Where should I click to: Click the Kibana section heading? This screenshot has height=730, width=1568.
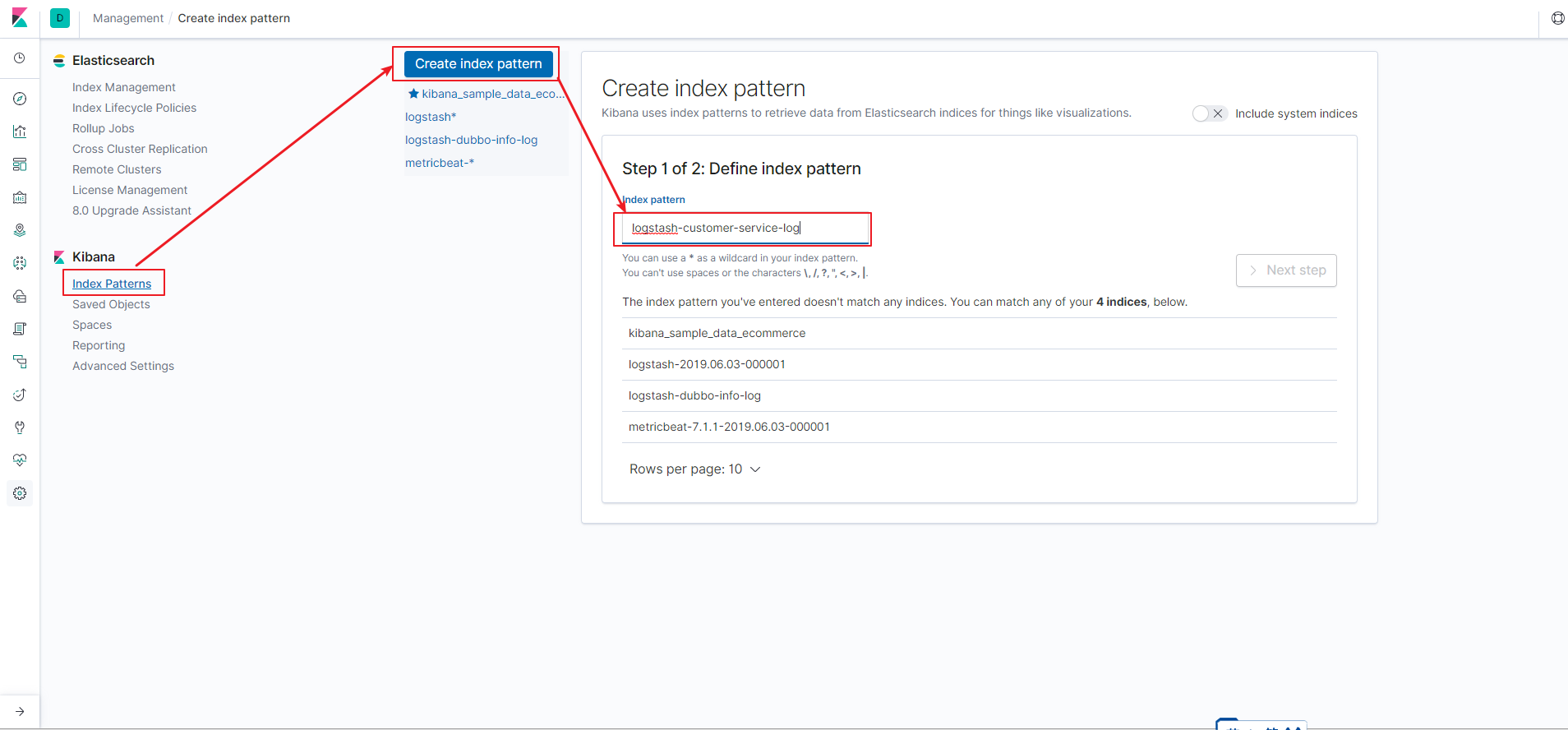[x=94, y=257]
